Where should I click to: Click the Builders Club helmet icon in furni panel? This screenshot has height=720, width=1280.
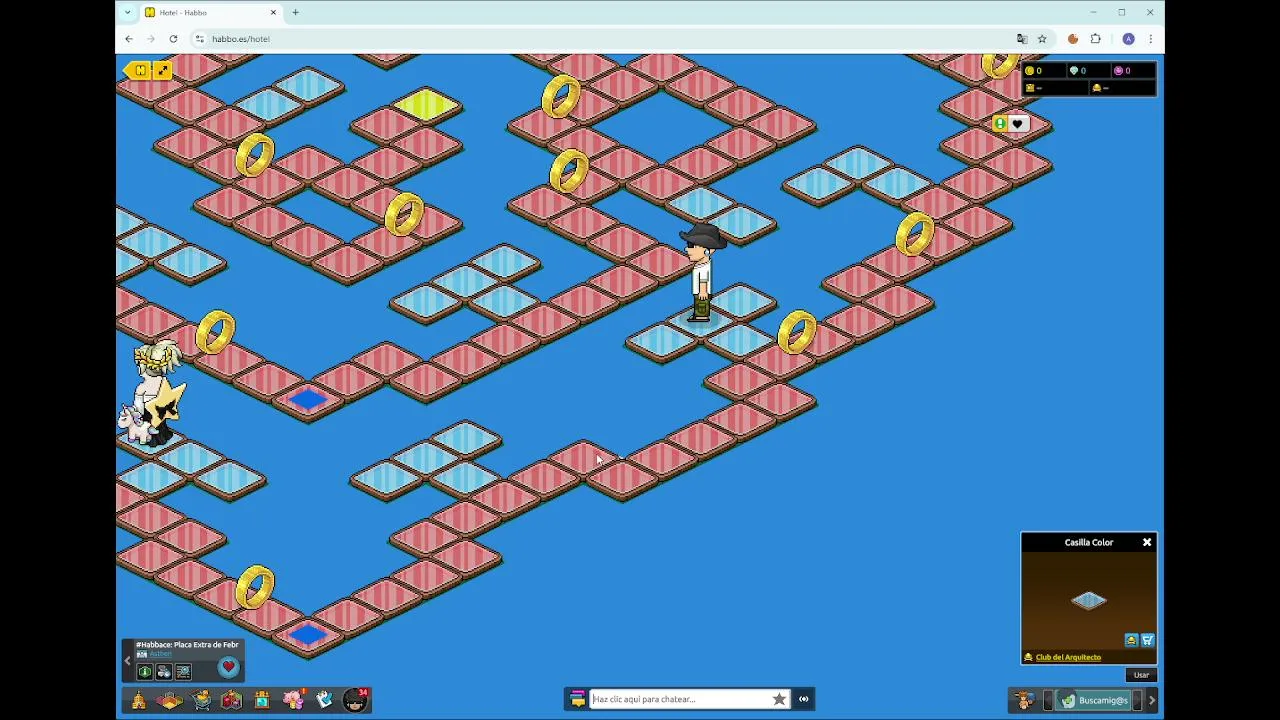click(1131, 640)
